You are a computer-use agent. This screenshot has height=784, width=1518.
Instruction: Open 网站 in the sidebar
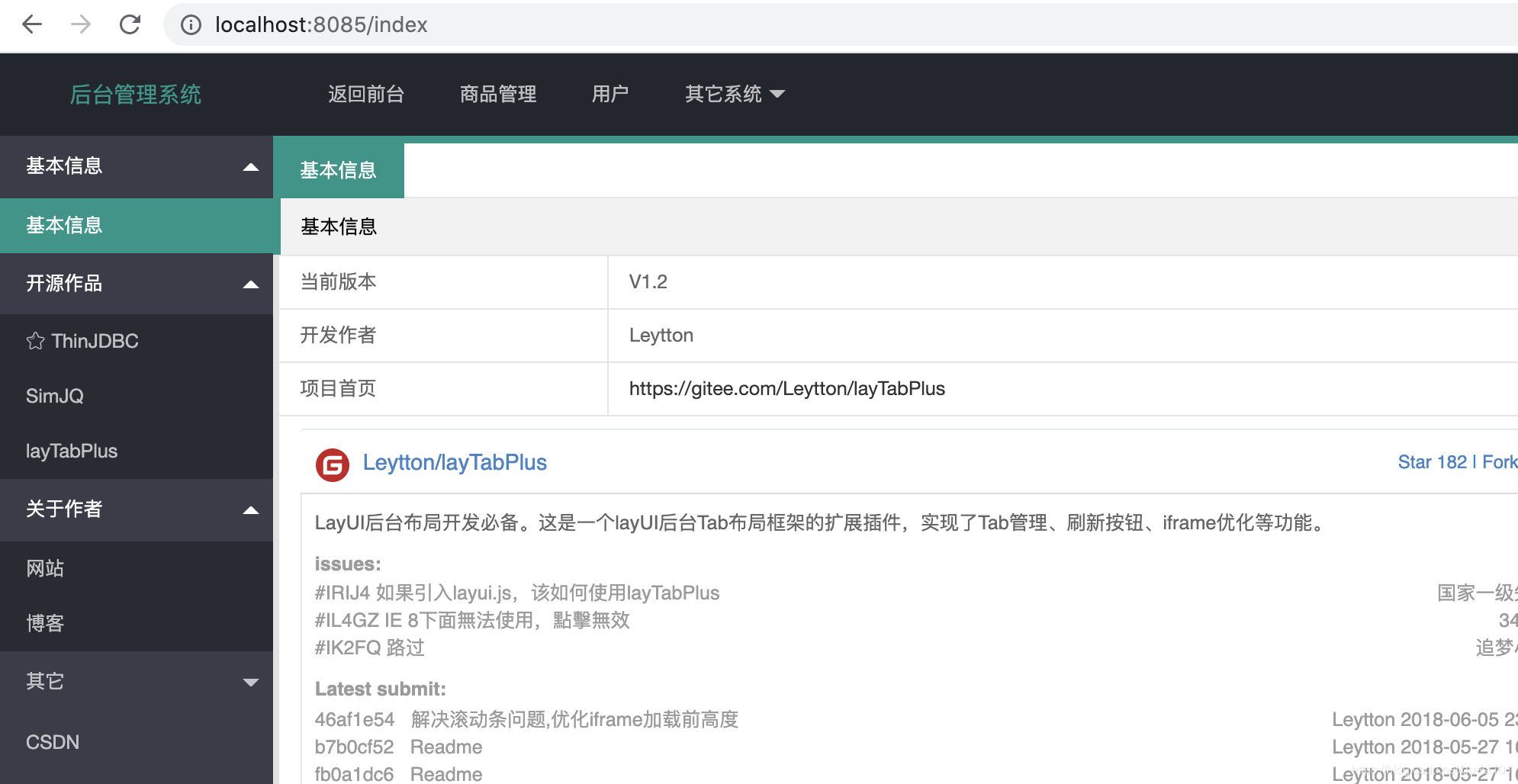[45, 568]
